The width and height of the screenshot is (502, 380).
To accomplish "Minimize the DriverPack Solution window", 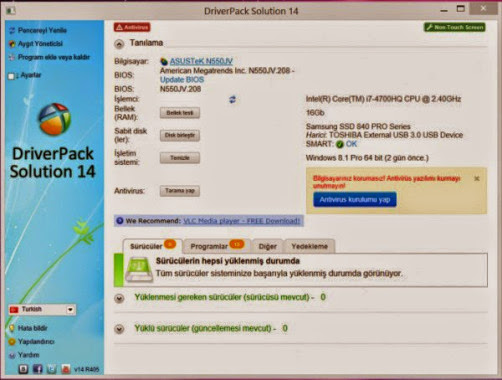I will 444,10.
